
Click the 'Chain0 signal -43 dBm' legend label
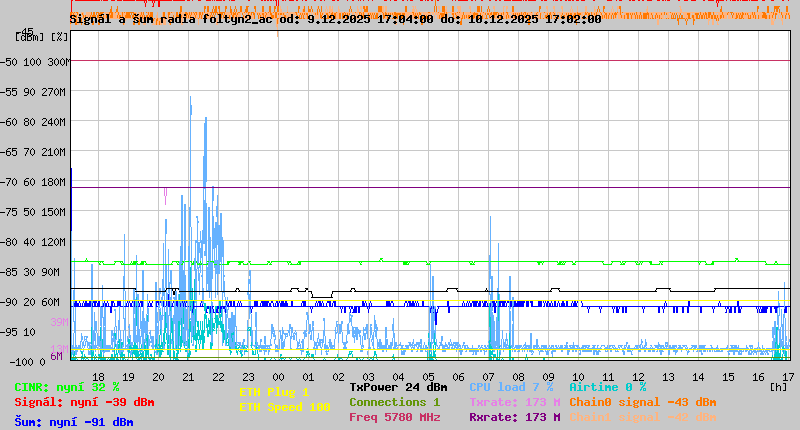(x=643, y=402)
